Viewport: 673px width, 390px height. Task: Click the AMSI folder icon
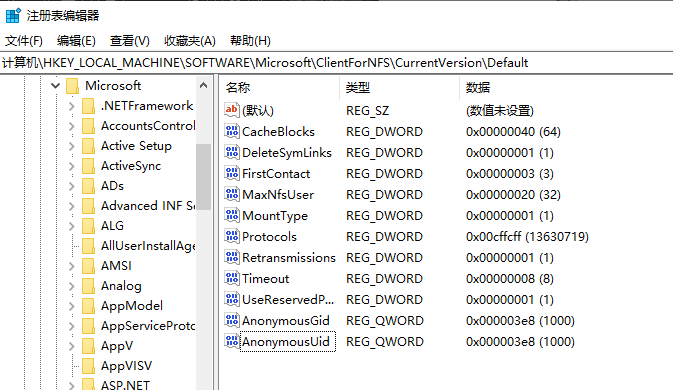point(88,266)
